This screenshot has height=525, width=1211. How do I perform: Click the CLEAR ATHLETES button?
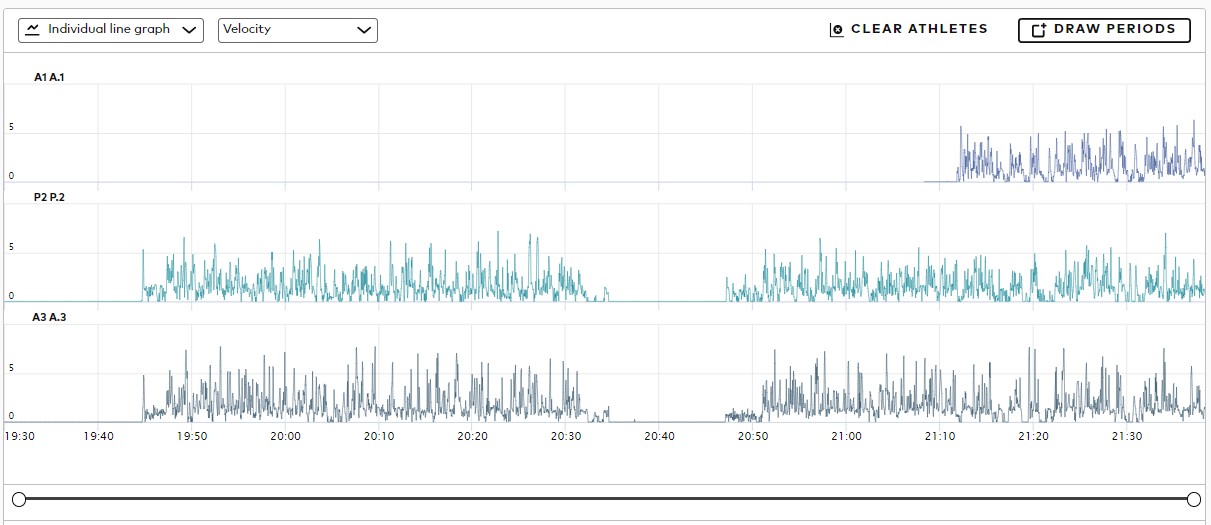coord(909,30)
